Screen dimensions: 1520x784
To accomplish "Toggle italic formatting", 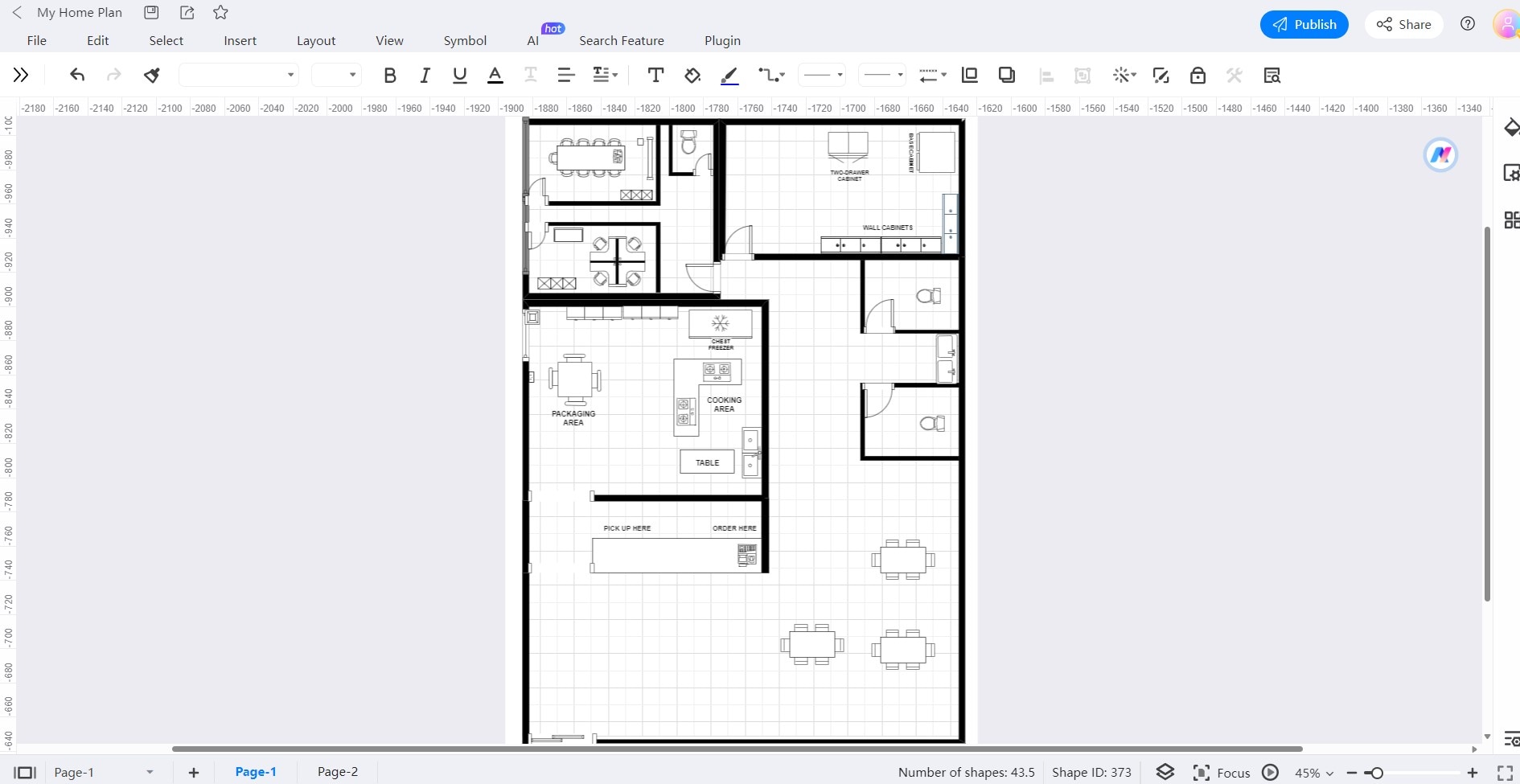I will [425, 75].
